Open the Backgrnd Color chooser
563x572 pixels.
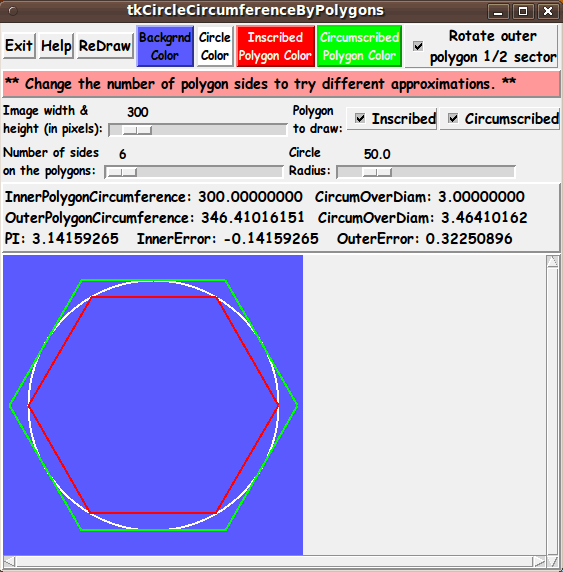[165, 46]
